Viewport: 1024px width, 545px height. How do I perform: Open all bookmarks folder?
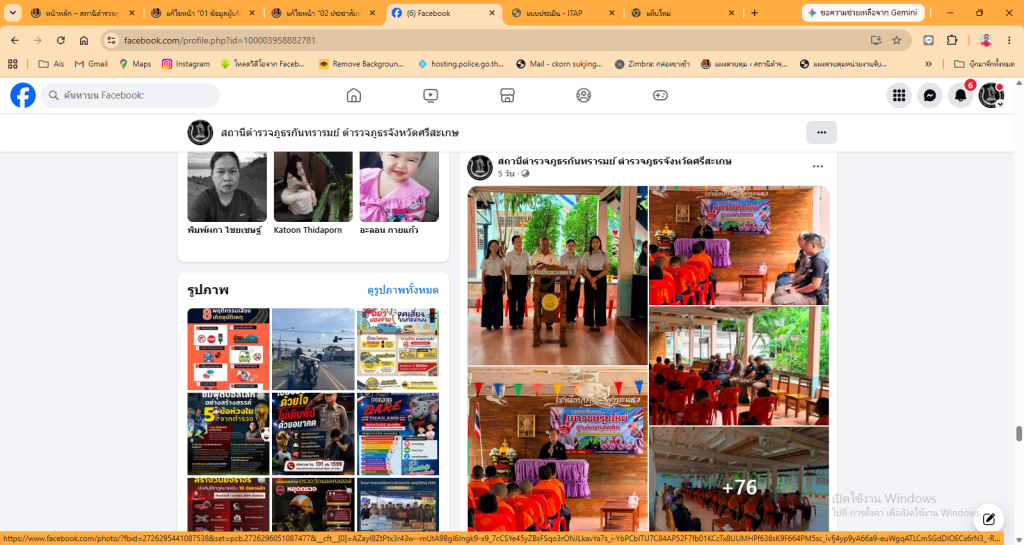pyautogui.click(x=984, y=64)
